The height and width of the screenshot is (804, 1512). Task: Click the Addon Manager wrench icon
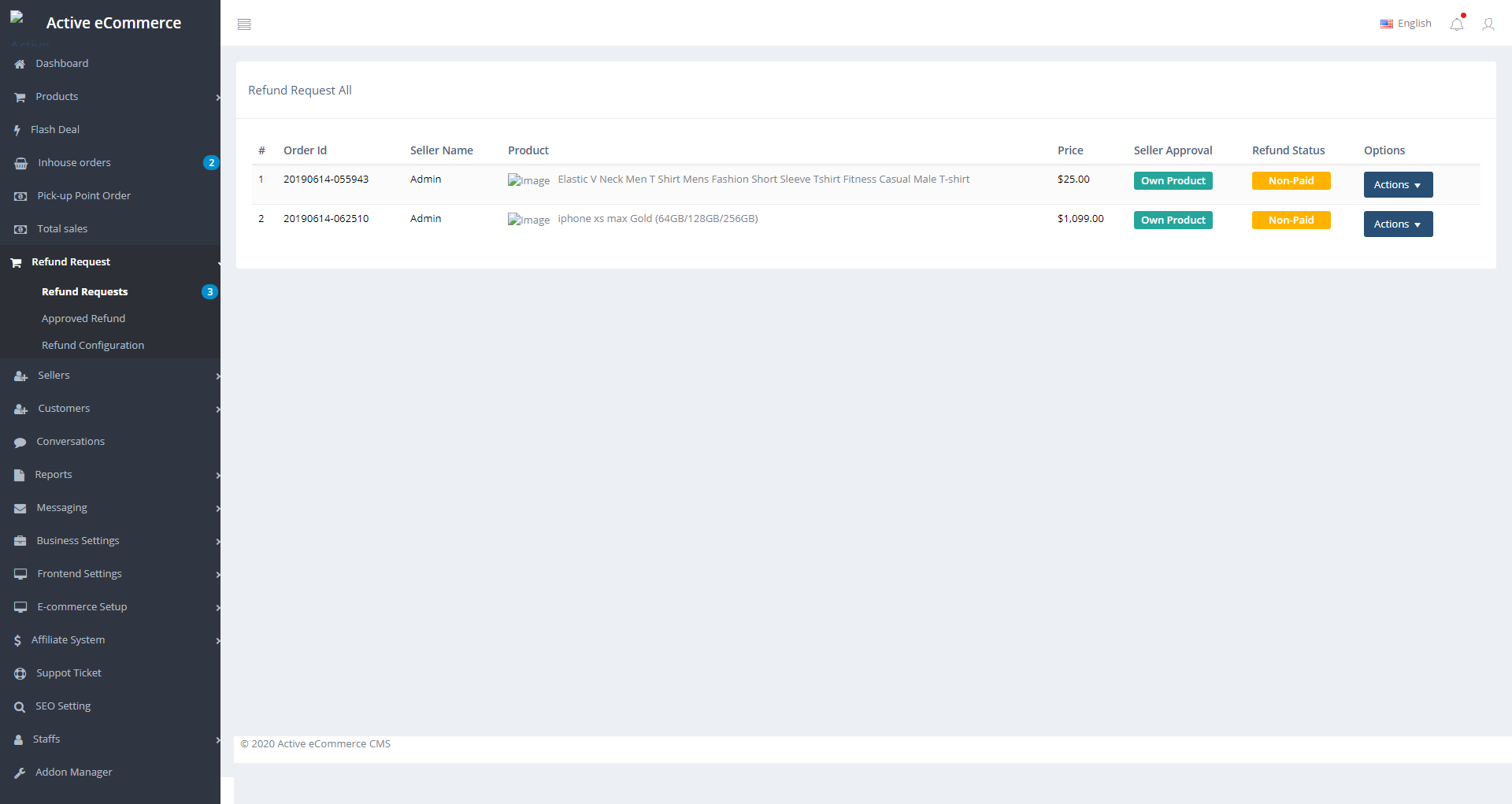click(20, 773)
